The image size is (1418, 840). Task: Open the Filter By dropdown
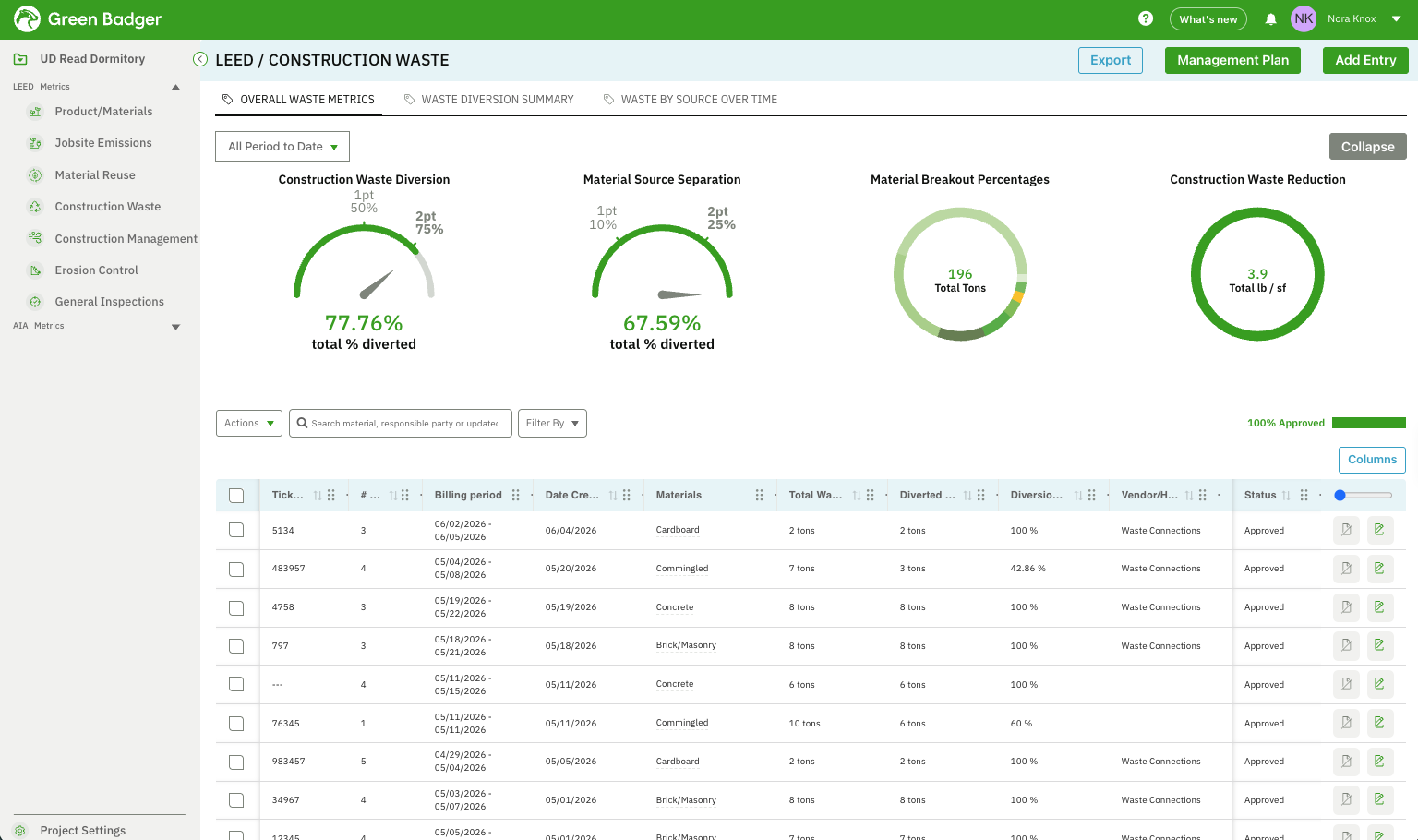pos(552,424)
